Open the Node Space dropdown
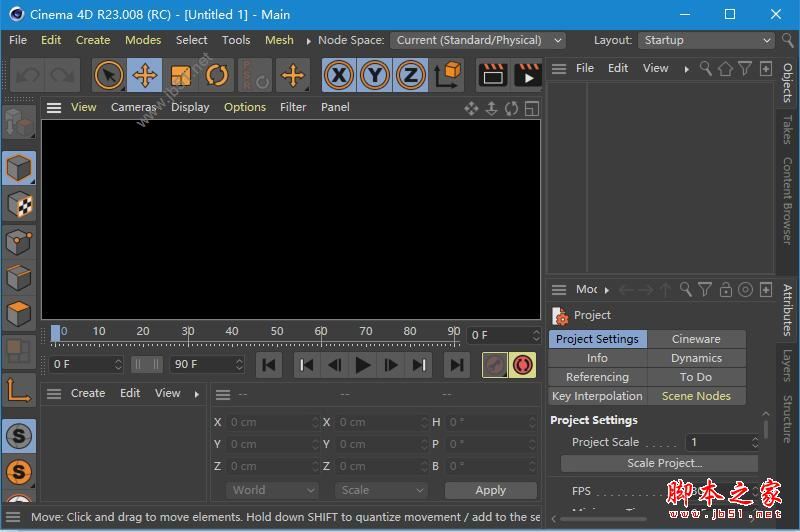The width and height of the screenshot is (800, 532). tap(478, 40)
